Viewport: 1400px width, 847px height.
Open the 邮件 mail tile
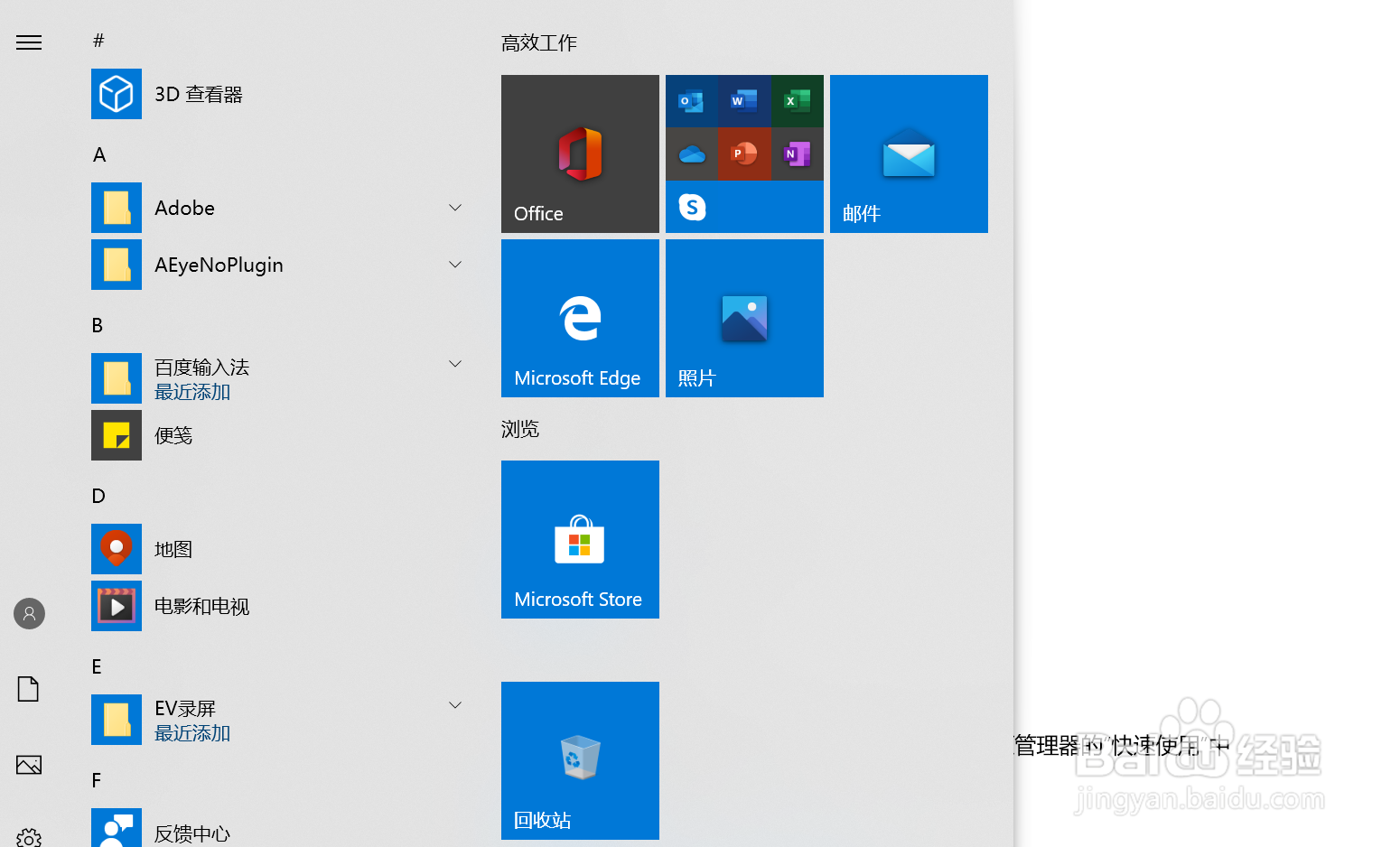(908, 154)
